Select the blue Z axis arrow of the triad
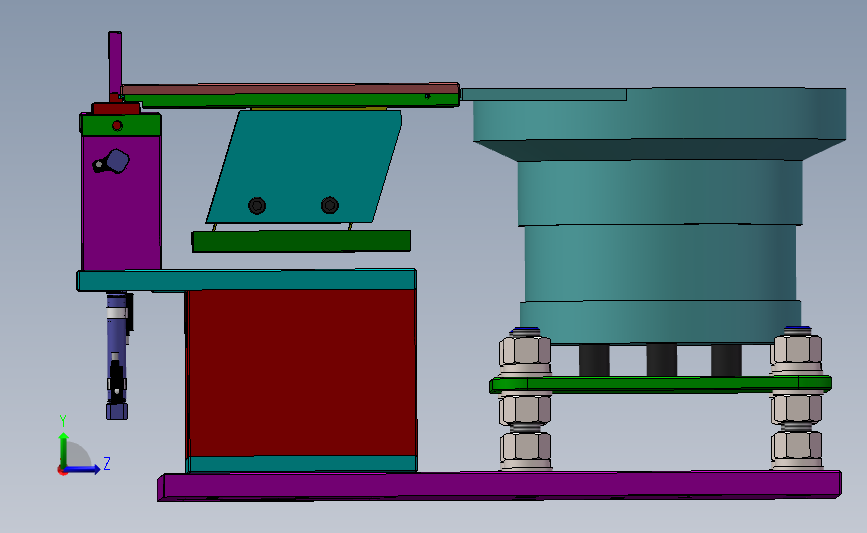 point(82,469)
